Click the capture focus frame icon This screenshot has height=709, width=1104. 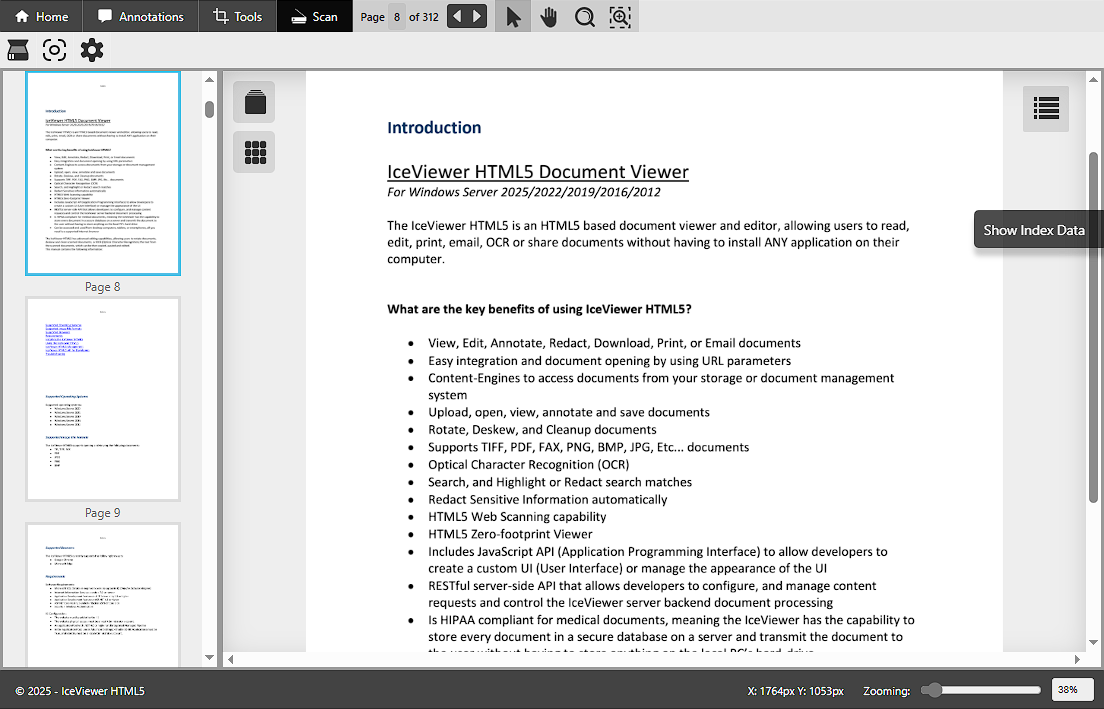[54, 50]
